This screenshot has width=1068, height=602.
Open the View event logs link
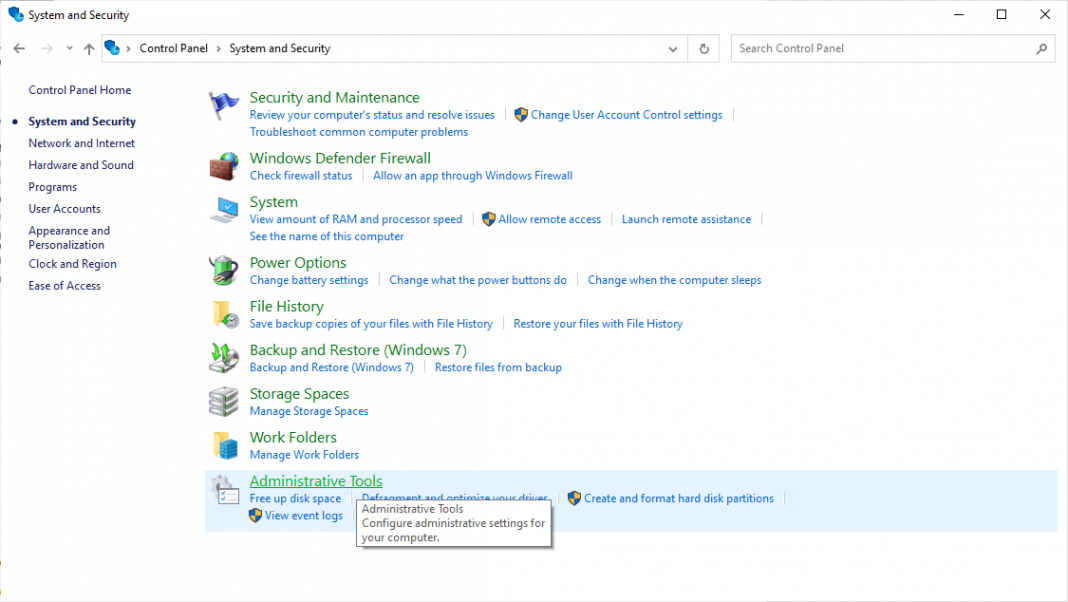[x=304, y=516]
